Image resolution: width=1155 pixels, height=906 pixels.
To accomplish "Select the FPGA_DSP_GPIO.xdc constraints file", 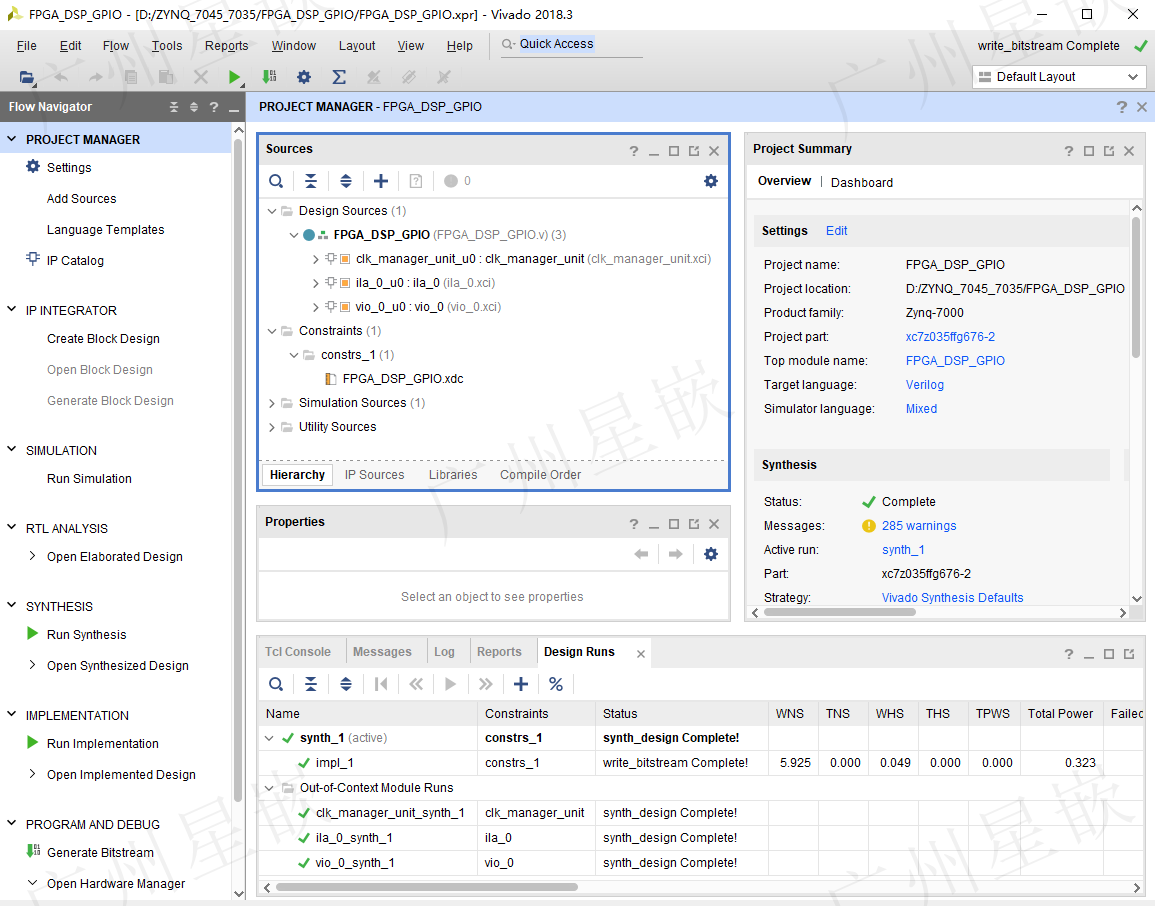I will click(403, 379).
